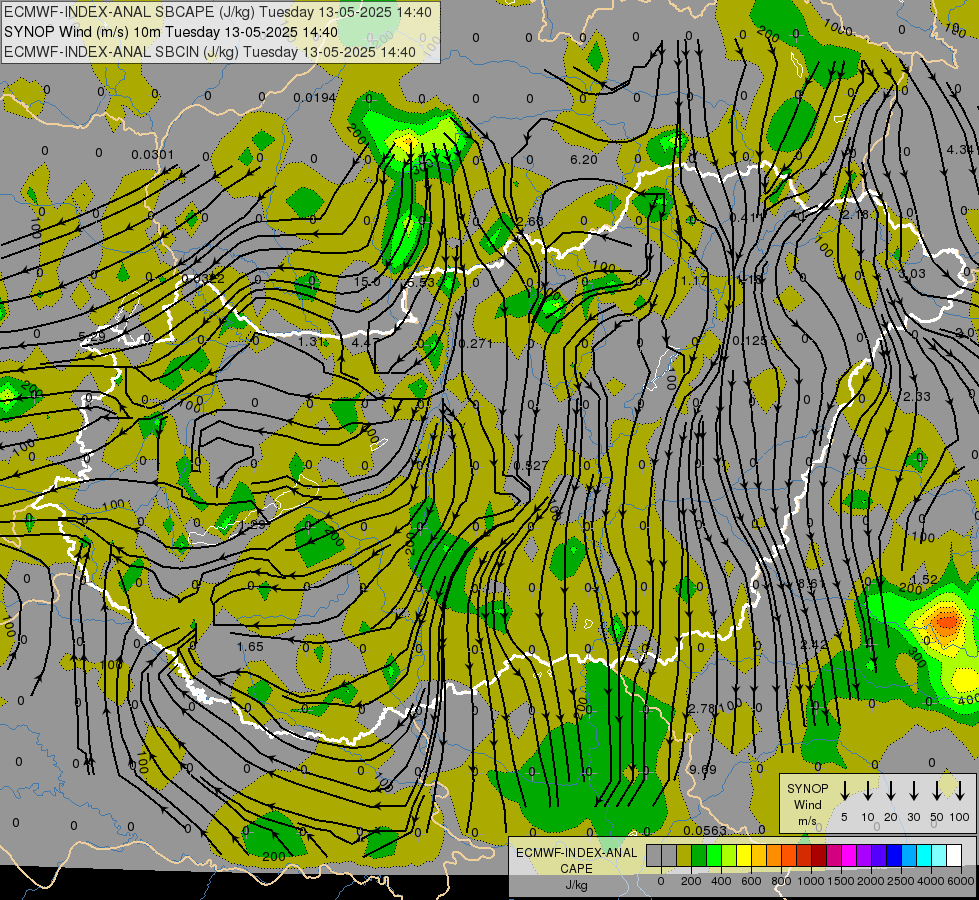The image size is (979, 900).
Task: Click the ECMWF-INDEX-ANAL SBCIN title line
Action: click(210, 52)
